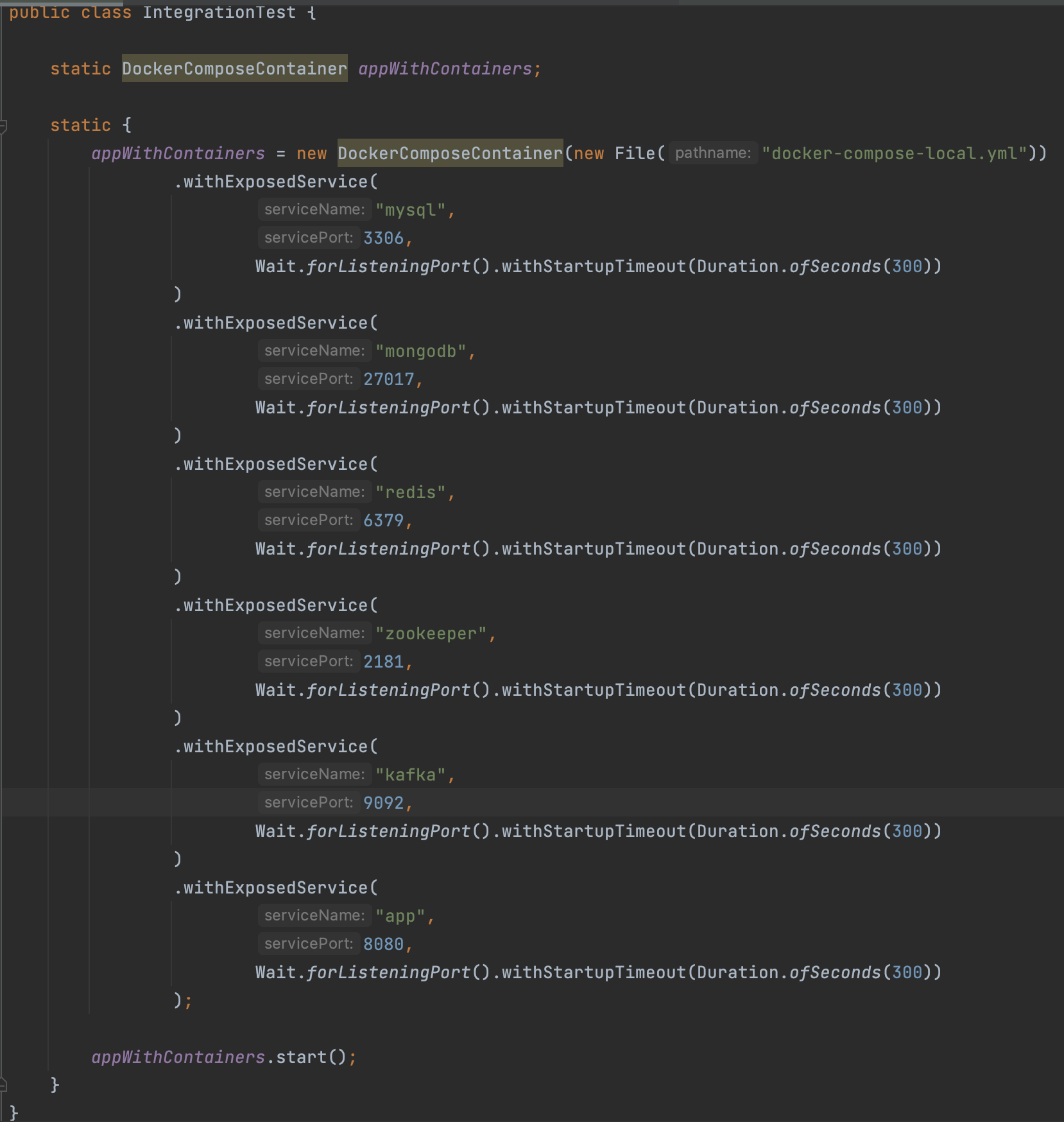This screenshot has width=1064, height=1122.
Task: Click serviceName: hint before "kafka"
Action: pyautogui.click(x=314, y=774)
